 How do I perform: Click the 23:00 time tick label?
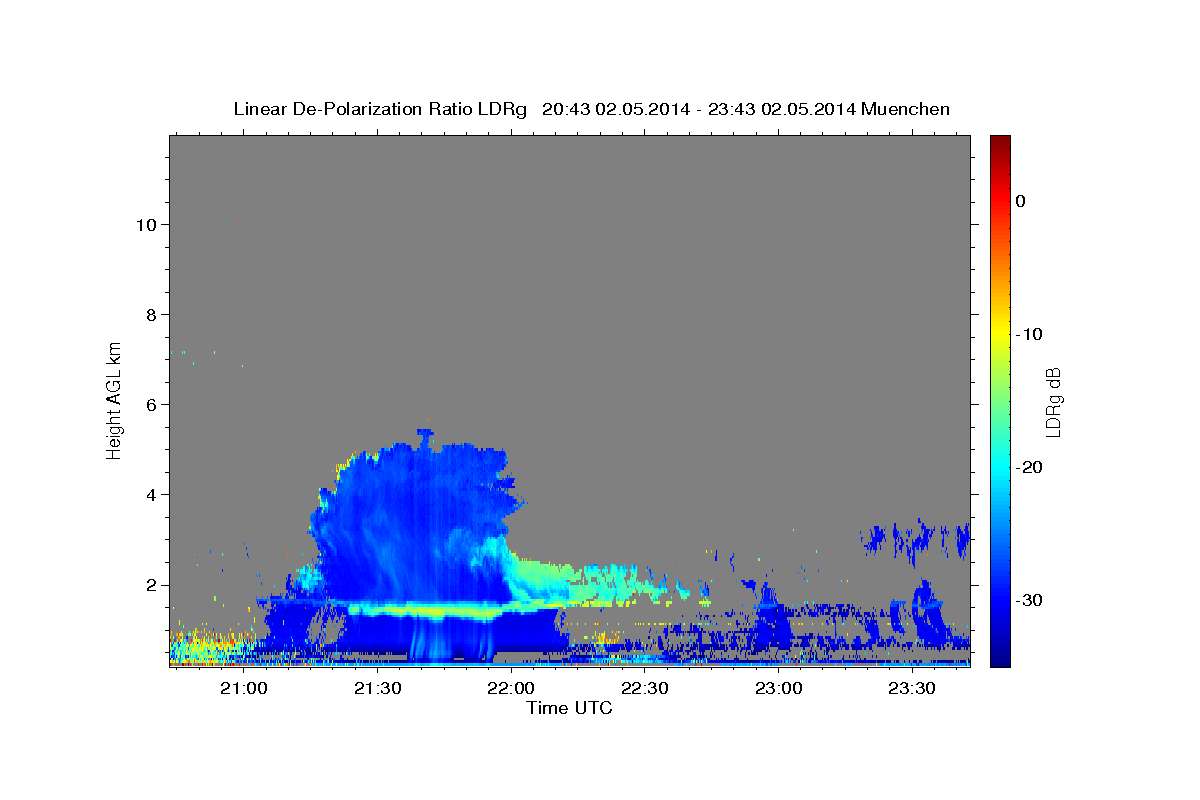(778, 688)
